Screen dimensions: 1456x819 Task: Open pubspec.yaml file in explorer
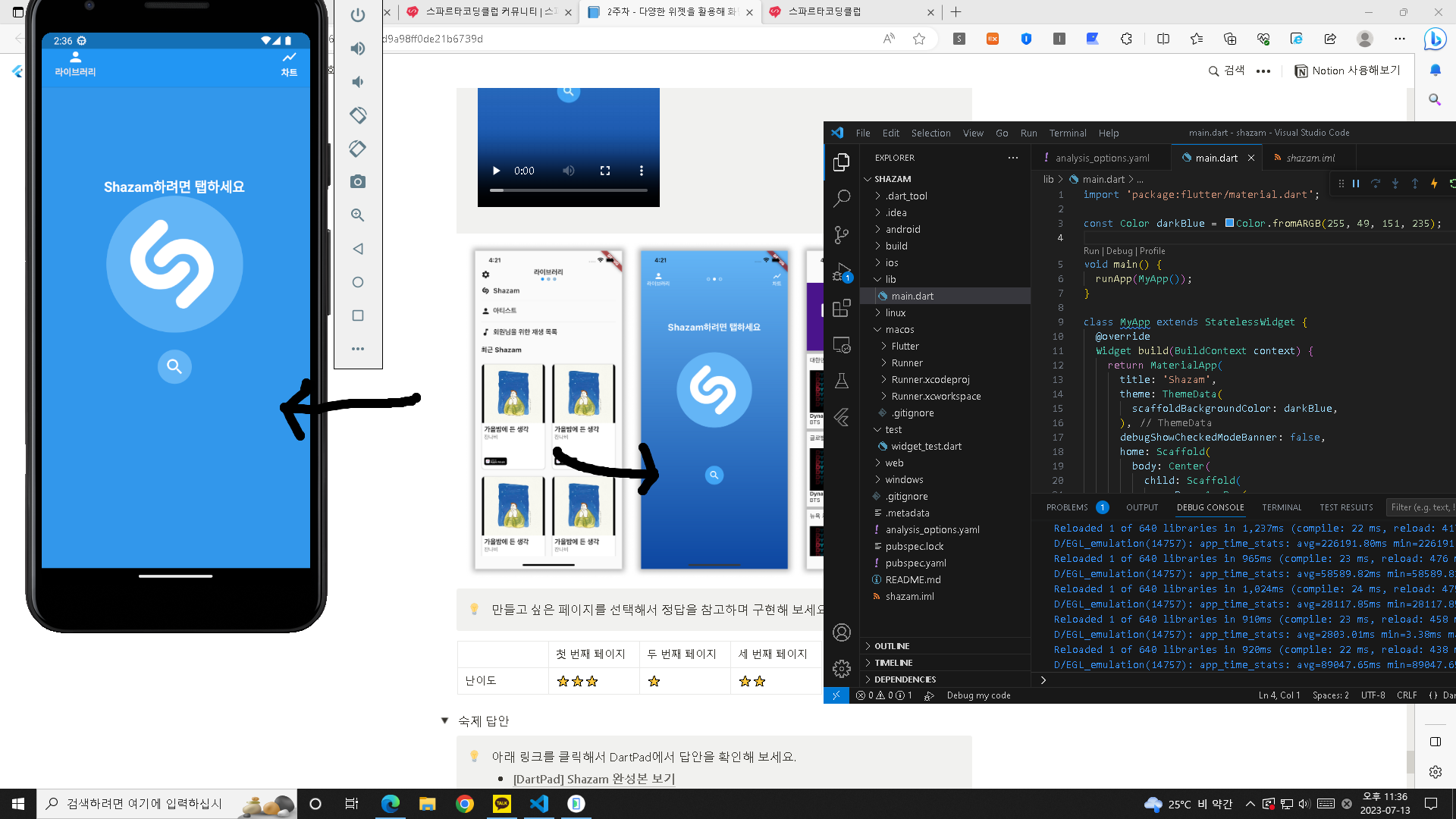point(915,563)
